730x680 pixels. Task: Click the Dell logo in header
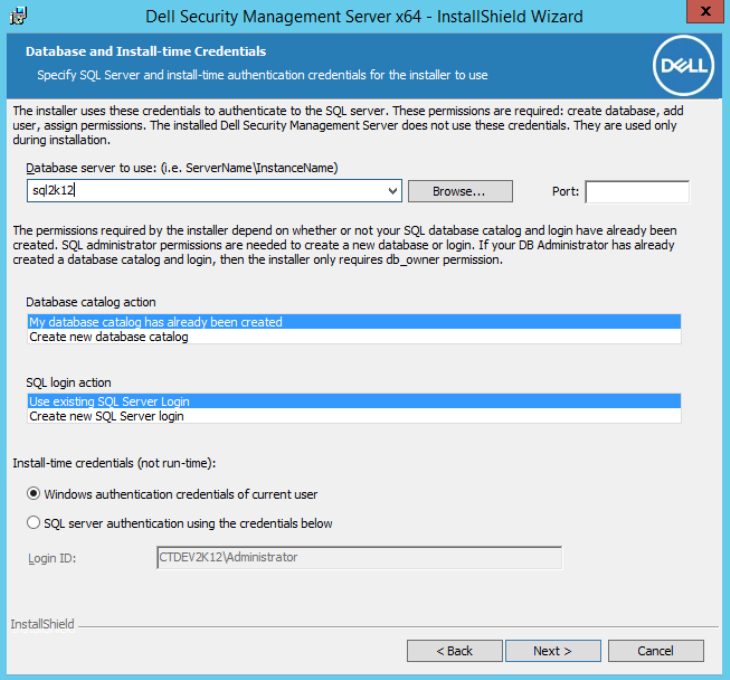(683, 66)
